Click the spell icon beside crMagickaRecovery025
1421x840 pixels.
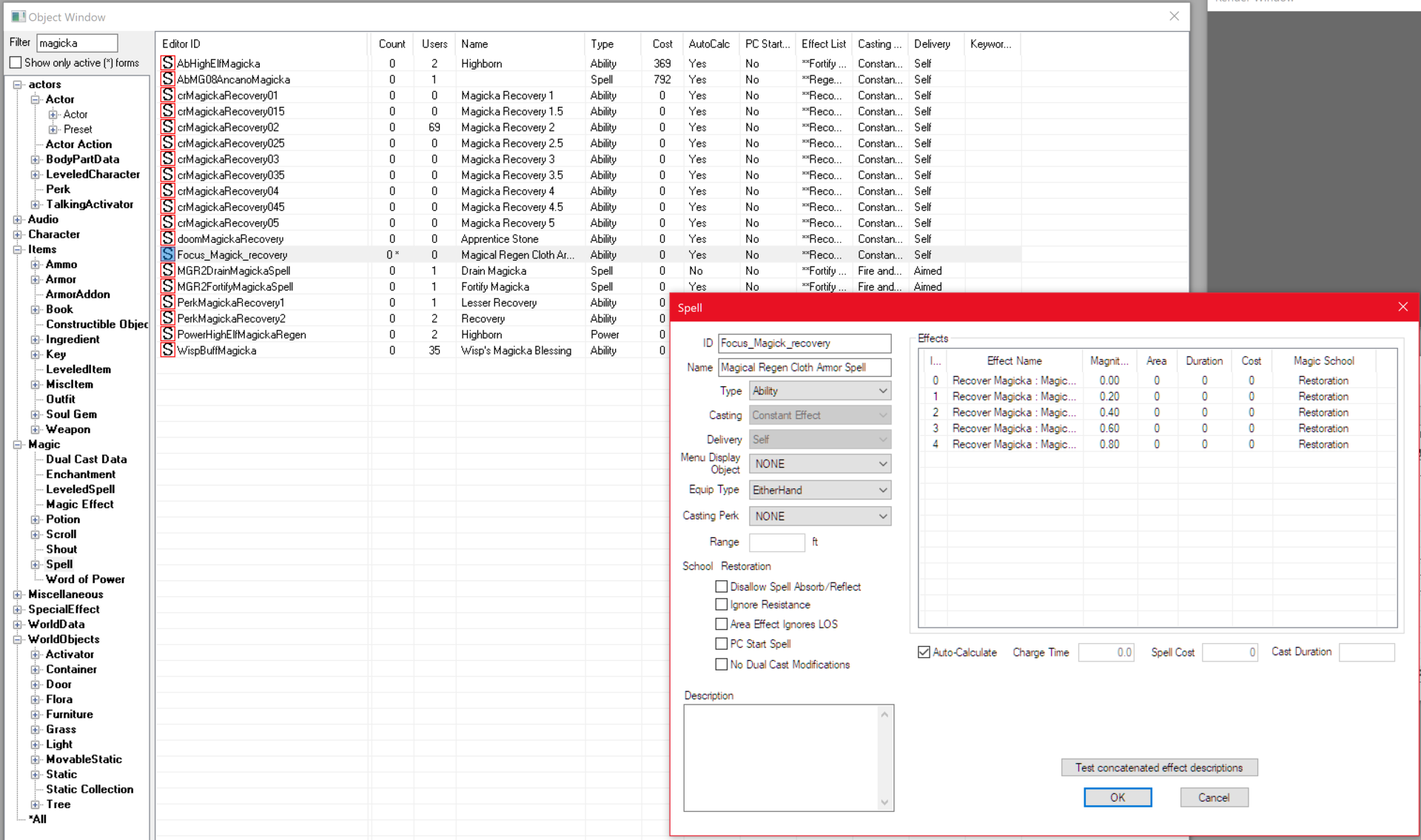168,143
